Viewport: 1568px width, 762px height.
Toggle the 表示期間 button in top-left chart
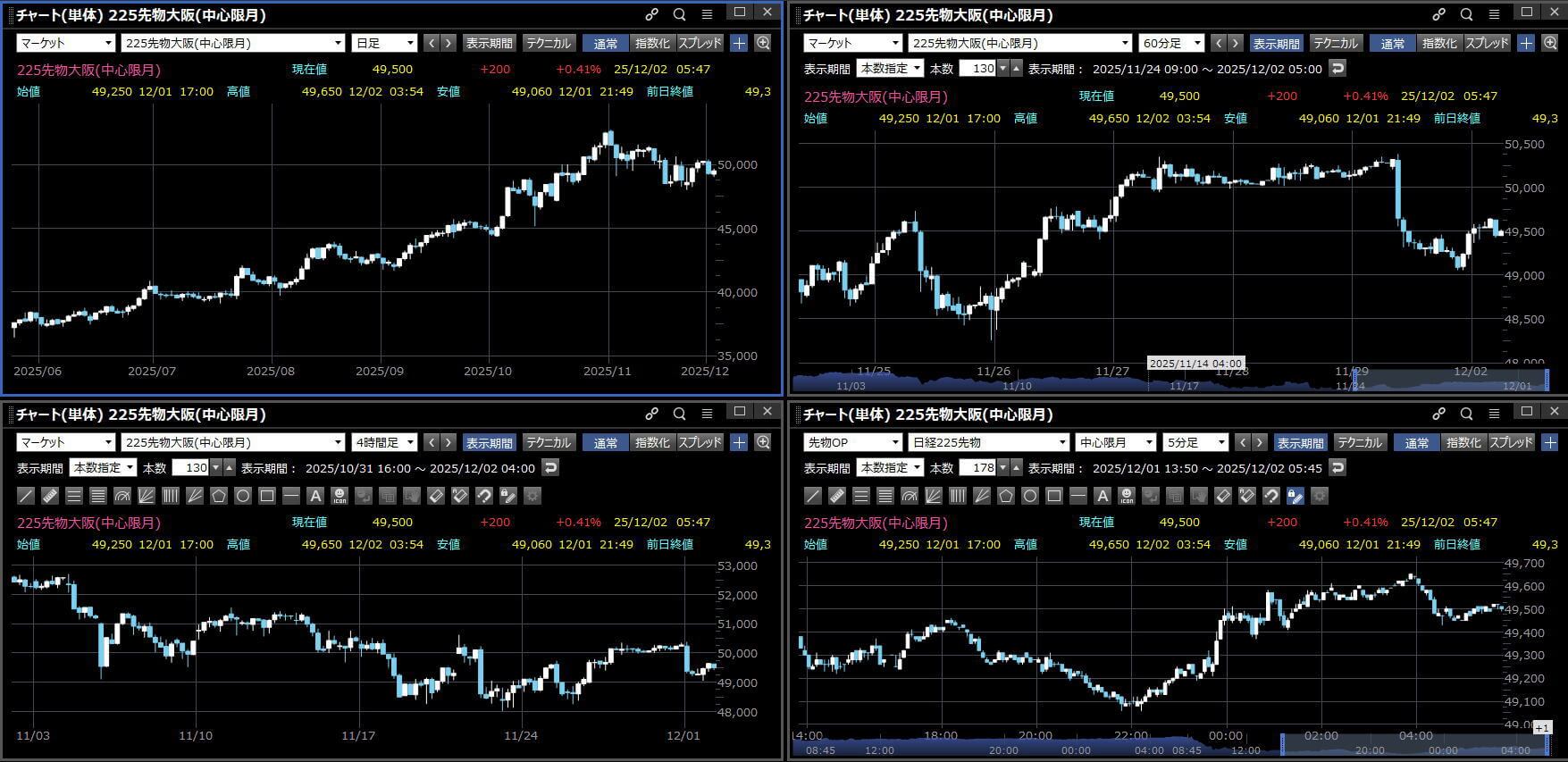(489, 43)
